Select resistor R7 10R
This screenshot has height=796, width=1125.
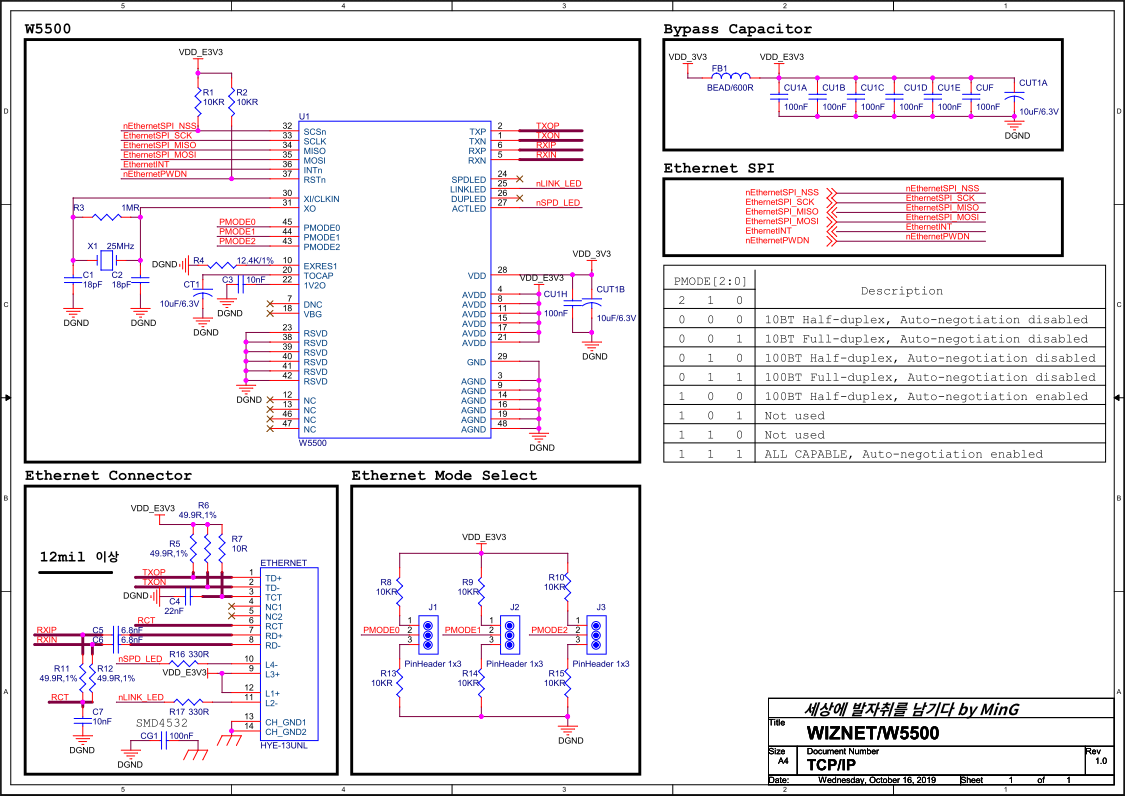[223, 548]
